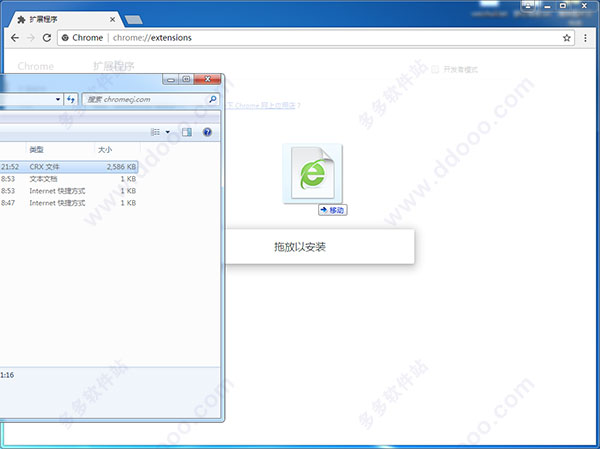
Task: Change Explorer view with the view icon
Action: (x=155, y=132)
